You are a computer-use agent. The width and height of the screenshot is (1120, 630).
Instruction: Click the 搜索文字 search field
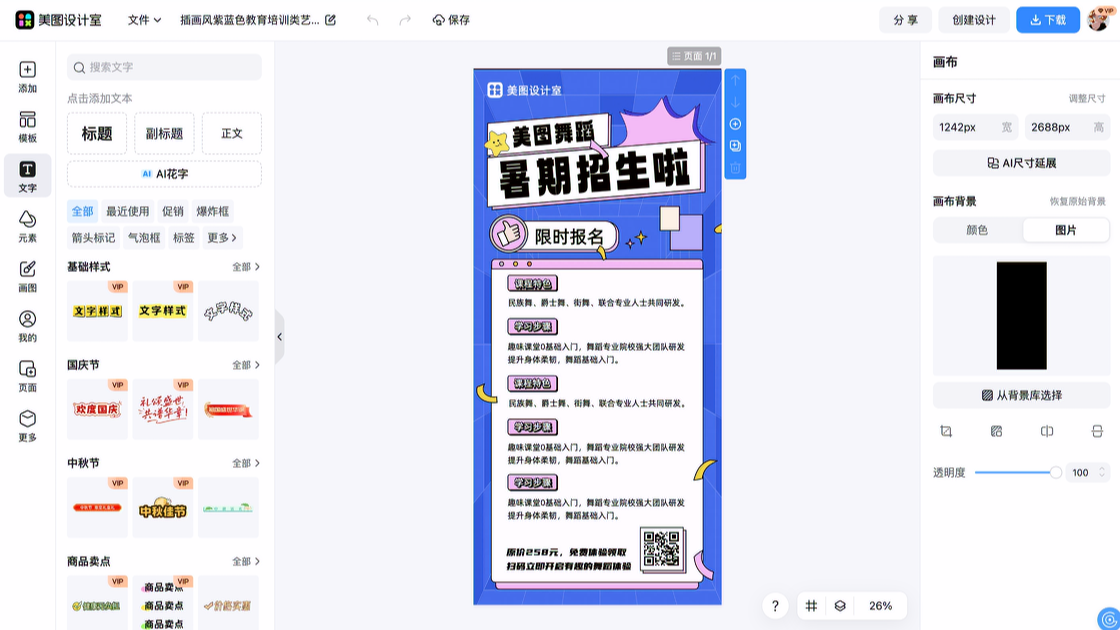(165, 67)
